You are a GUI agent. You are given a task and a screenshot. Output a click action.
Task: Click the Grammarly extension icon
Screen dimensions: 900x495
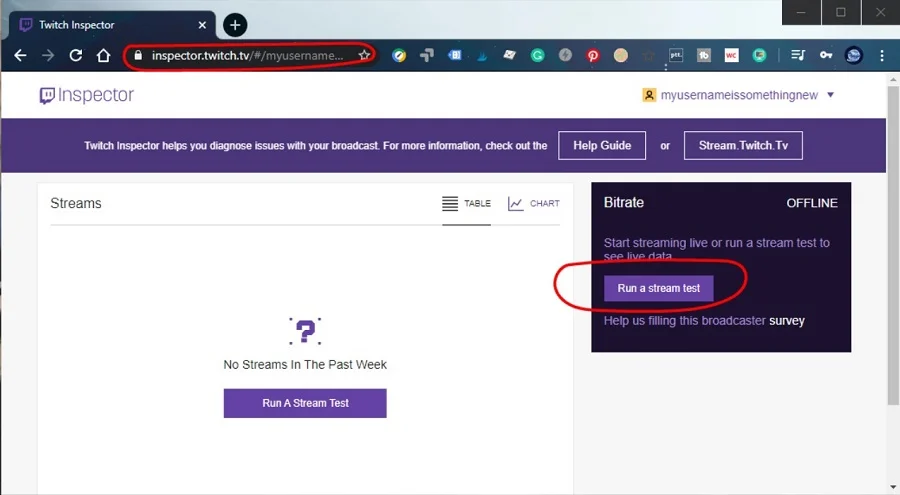pyautogui.click(x=537, y=56)
